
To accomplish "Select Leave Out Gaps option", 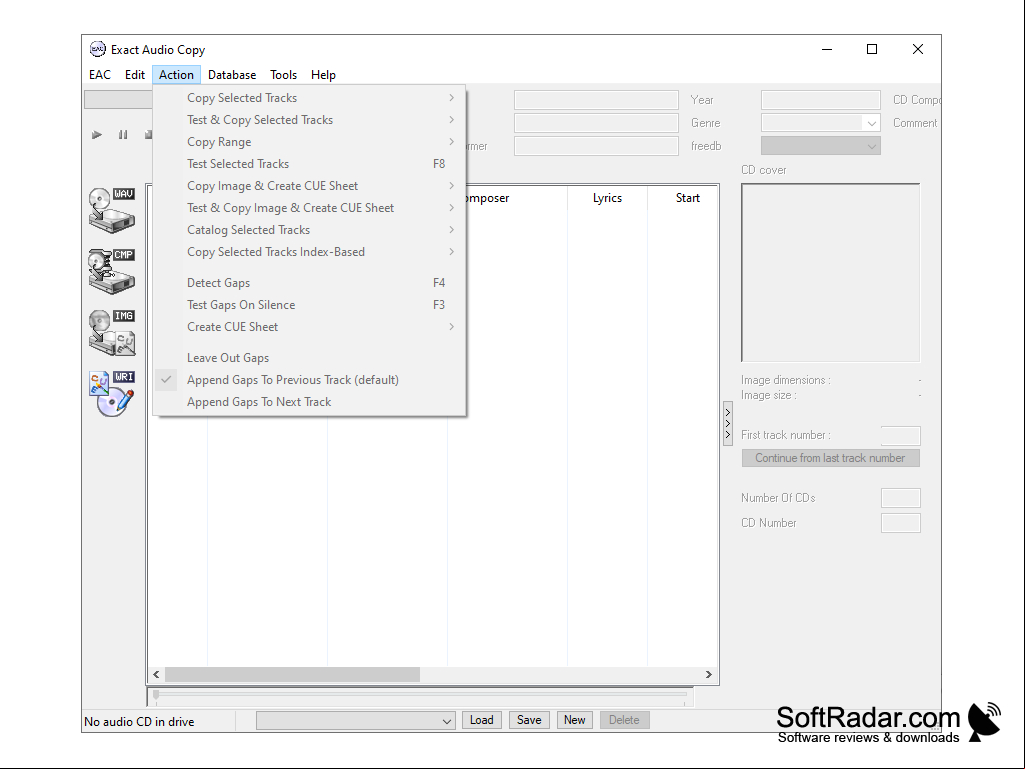I will [309, 358].
